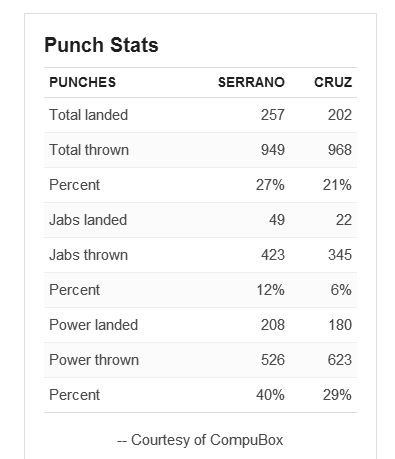Click Serrano's 27% total percent cell

(270, 185)
